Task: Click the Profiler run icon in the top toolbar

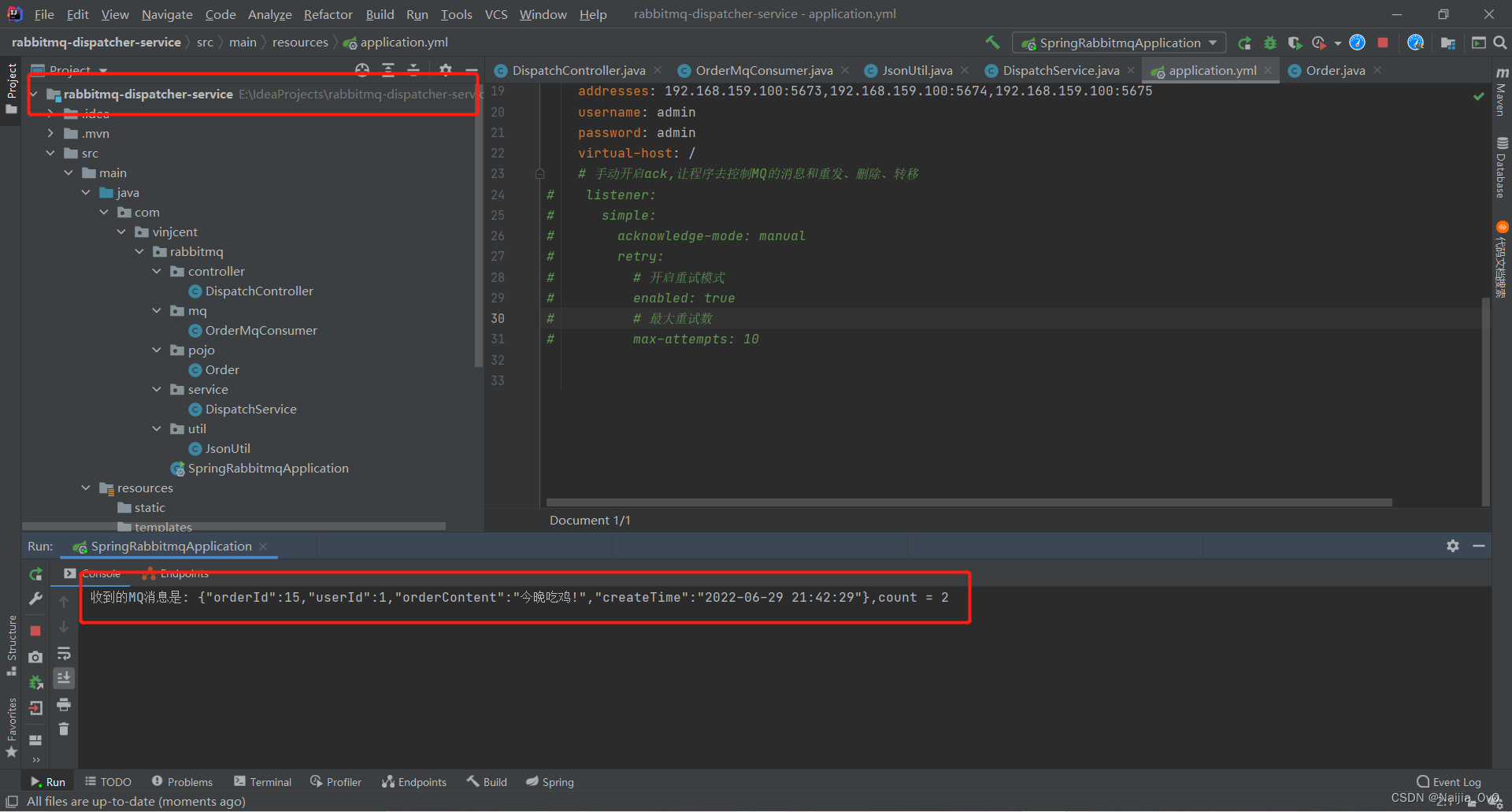Action: click(1319, 43)
